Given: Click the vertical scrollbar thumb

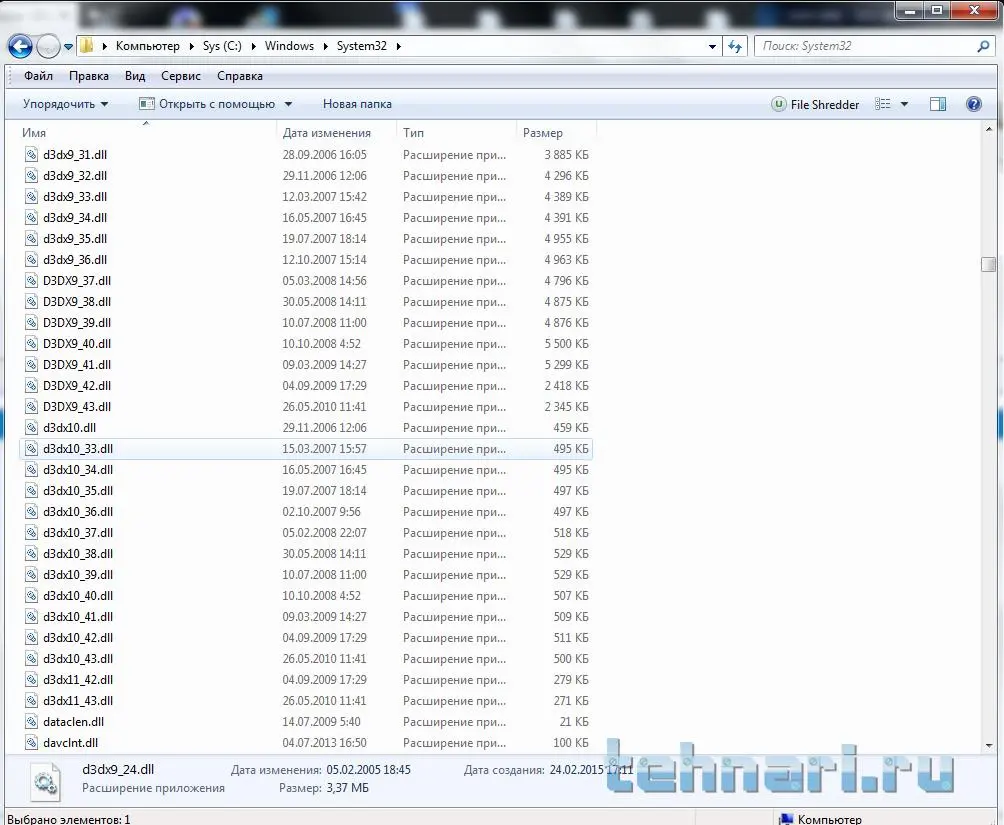Looking at the screenshot, I should (x=989, y=264).
